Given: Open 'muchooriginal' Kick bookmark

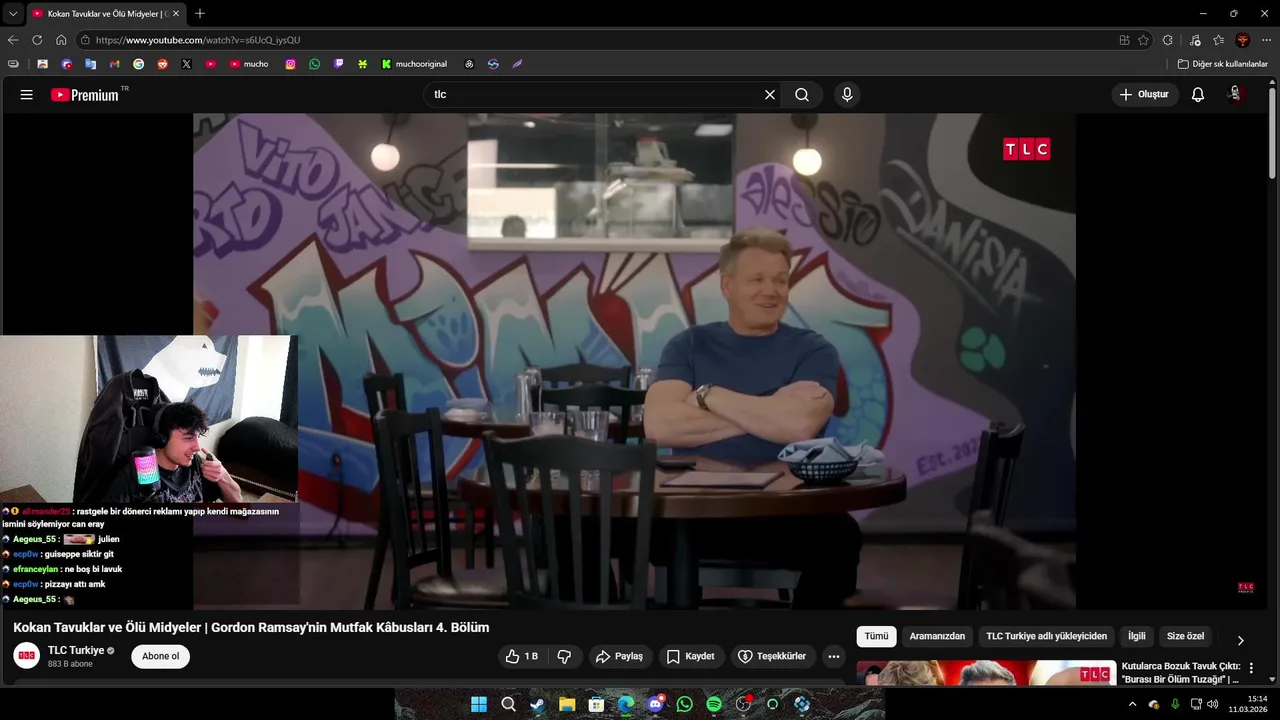Looking at the screenshot, I should pos(415,64).
